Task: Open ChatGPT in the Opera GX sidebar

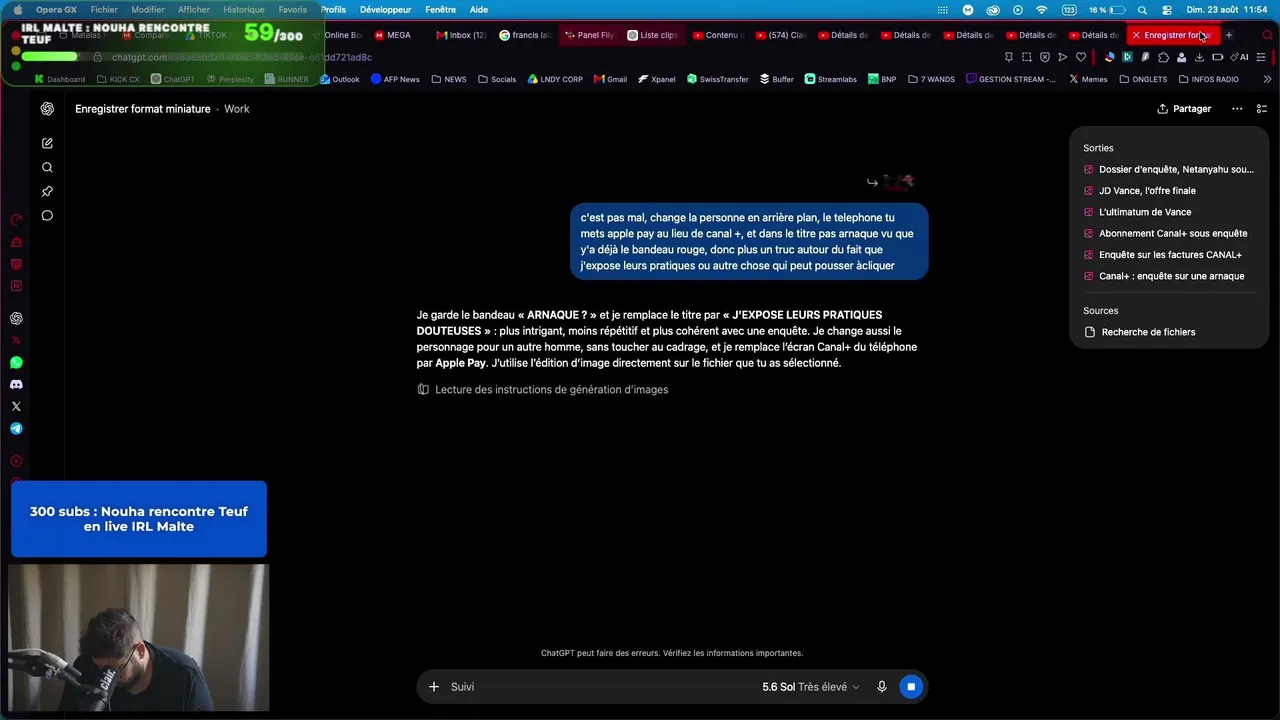Action: 16,319
